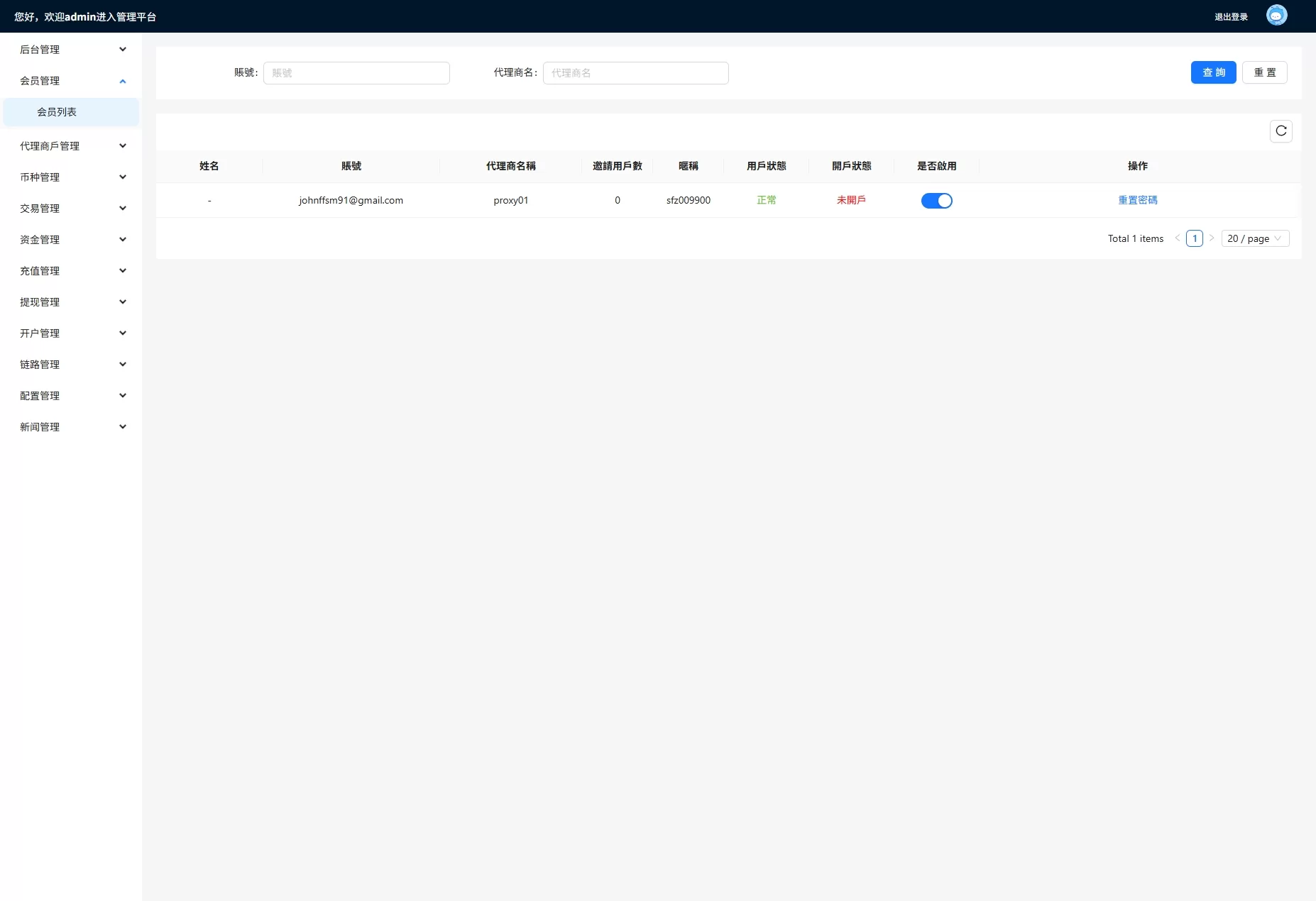The image size is (1316, 901).
Task: Disable the 是否啟用 switch for johnffsm91
Action: [936, 201]
